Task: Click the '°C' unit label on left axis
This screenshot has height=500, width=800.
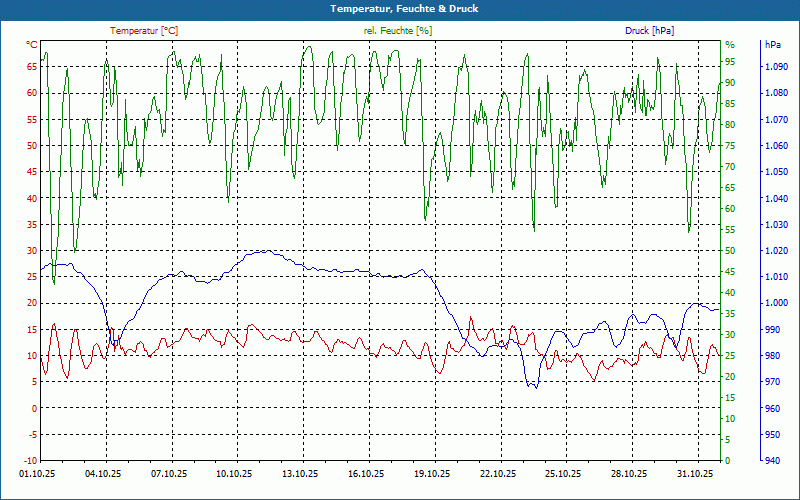Action: (32, 45)
